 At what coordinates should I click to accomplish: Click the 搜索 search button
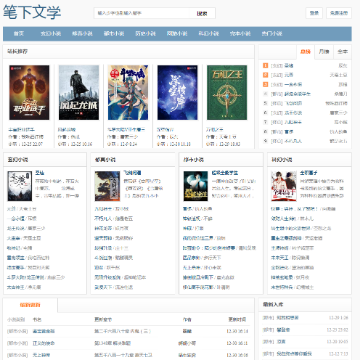[202, 13]
